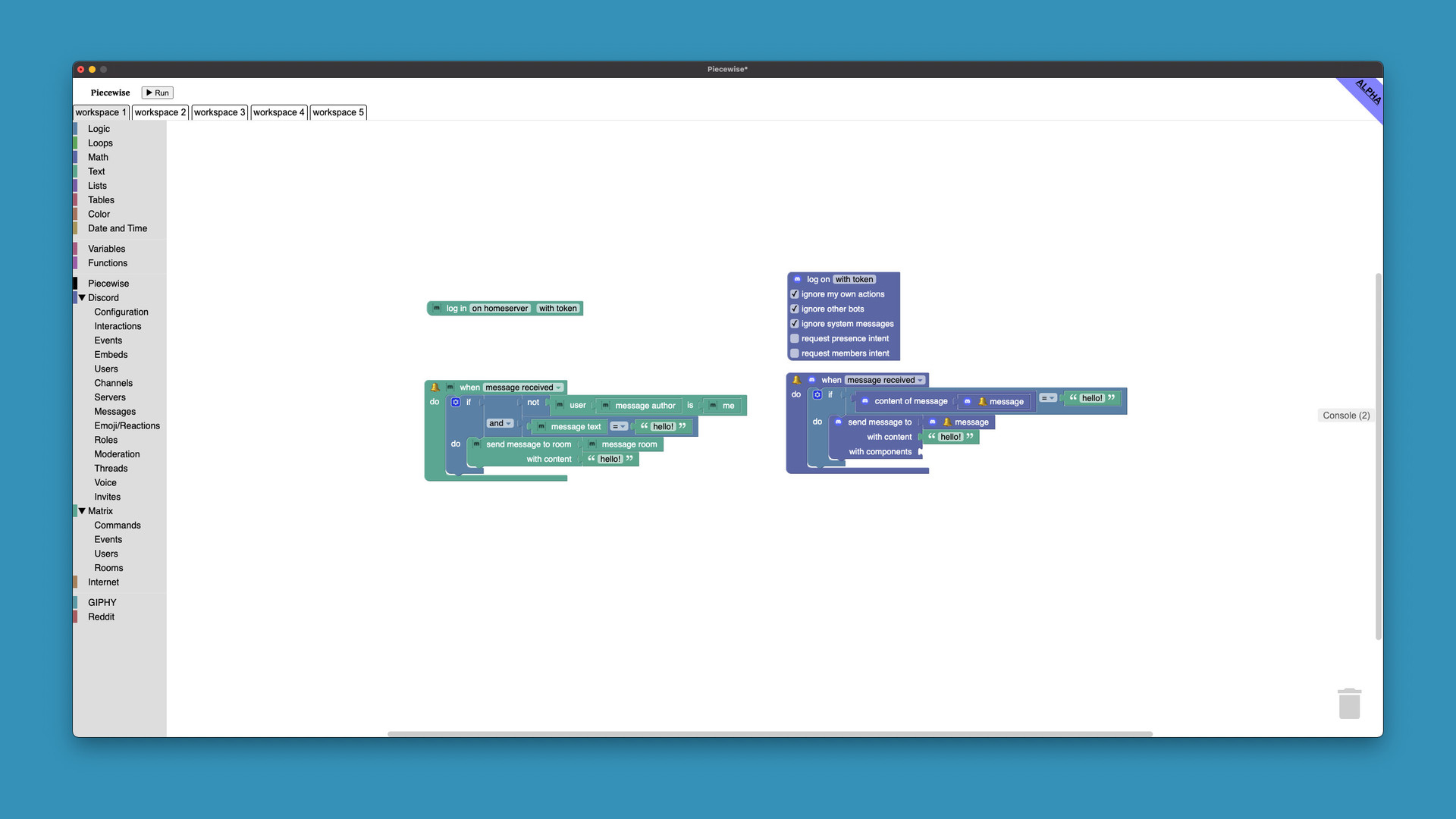This screenshot has height=819, width=1456.
Task: Click bell icon on Discord event block
Action: coord(796,380)
